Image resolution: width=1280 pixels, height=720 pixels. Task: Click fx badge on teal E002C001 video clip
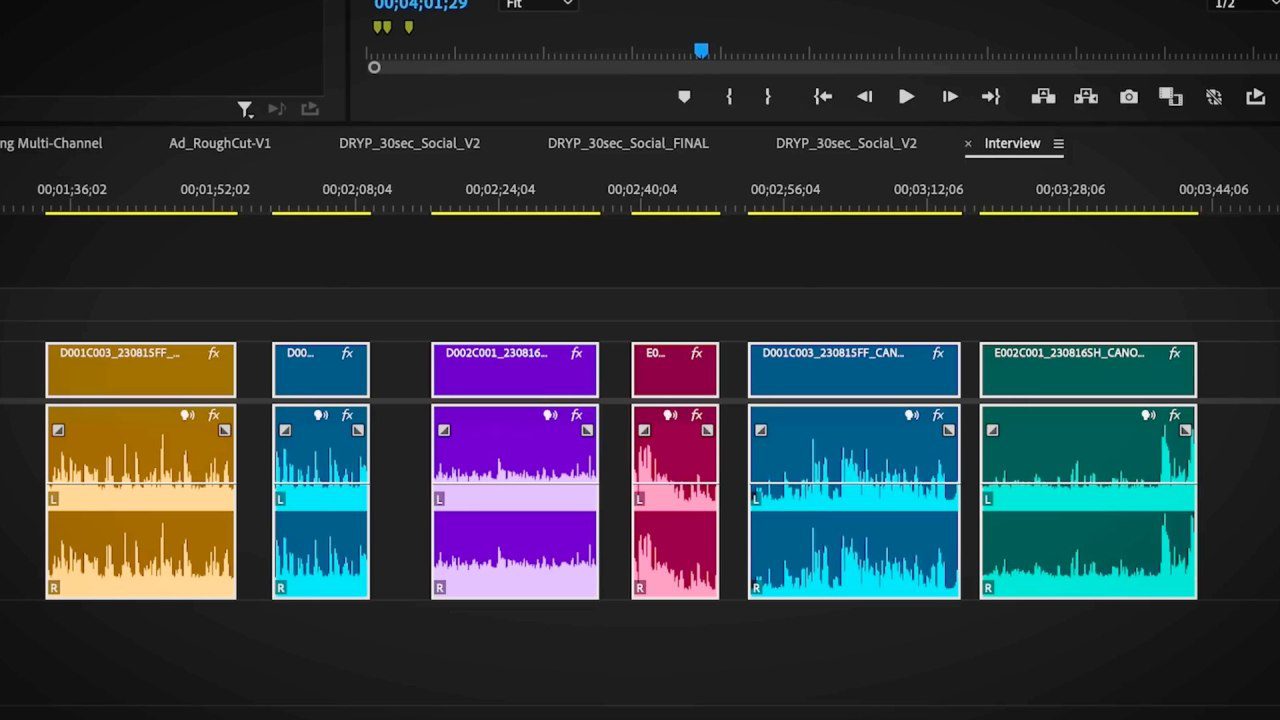(x=1175, y=353)
